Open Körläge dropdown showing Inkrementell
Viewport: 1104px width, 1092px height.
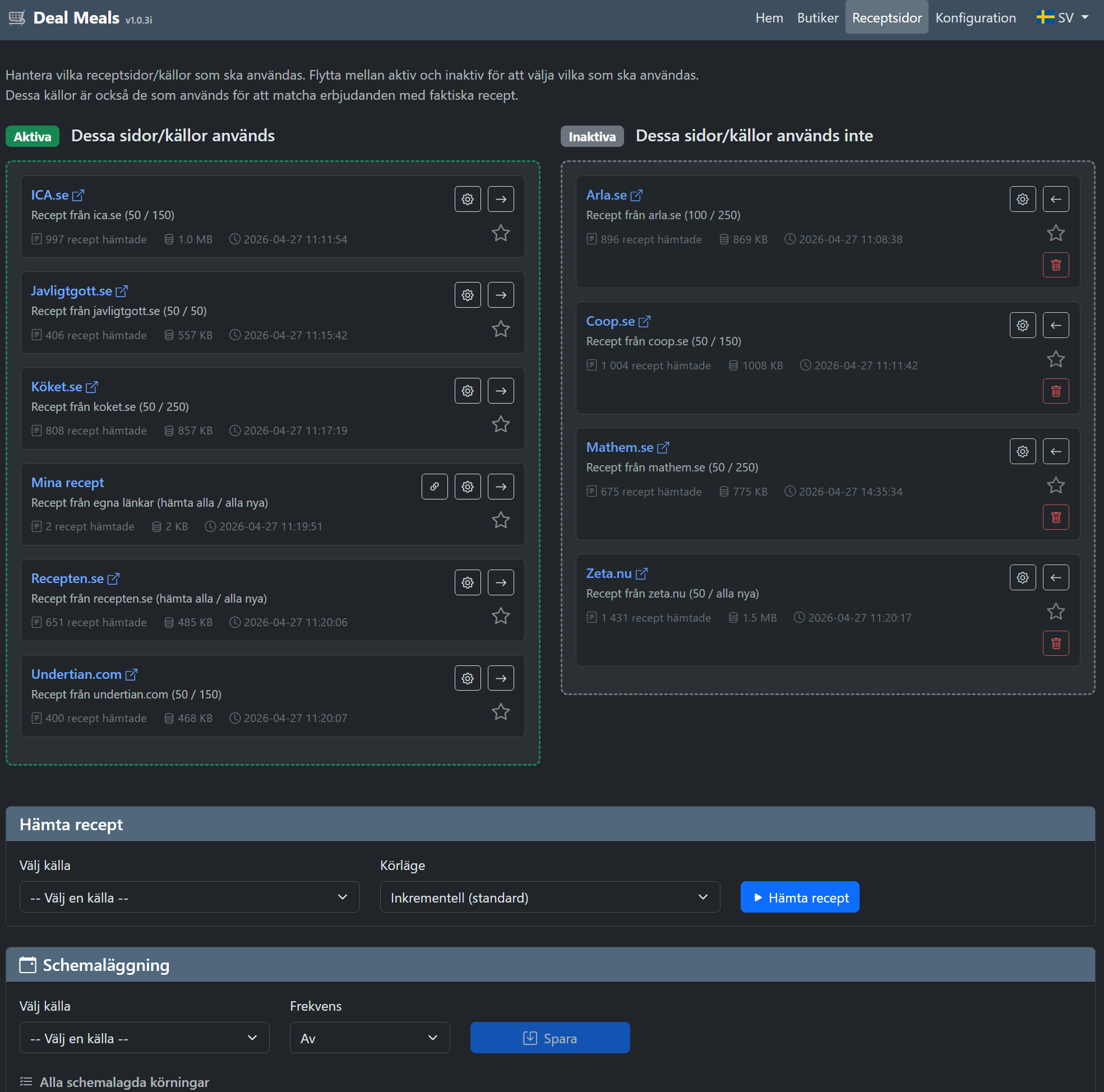click(549, 897)
